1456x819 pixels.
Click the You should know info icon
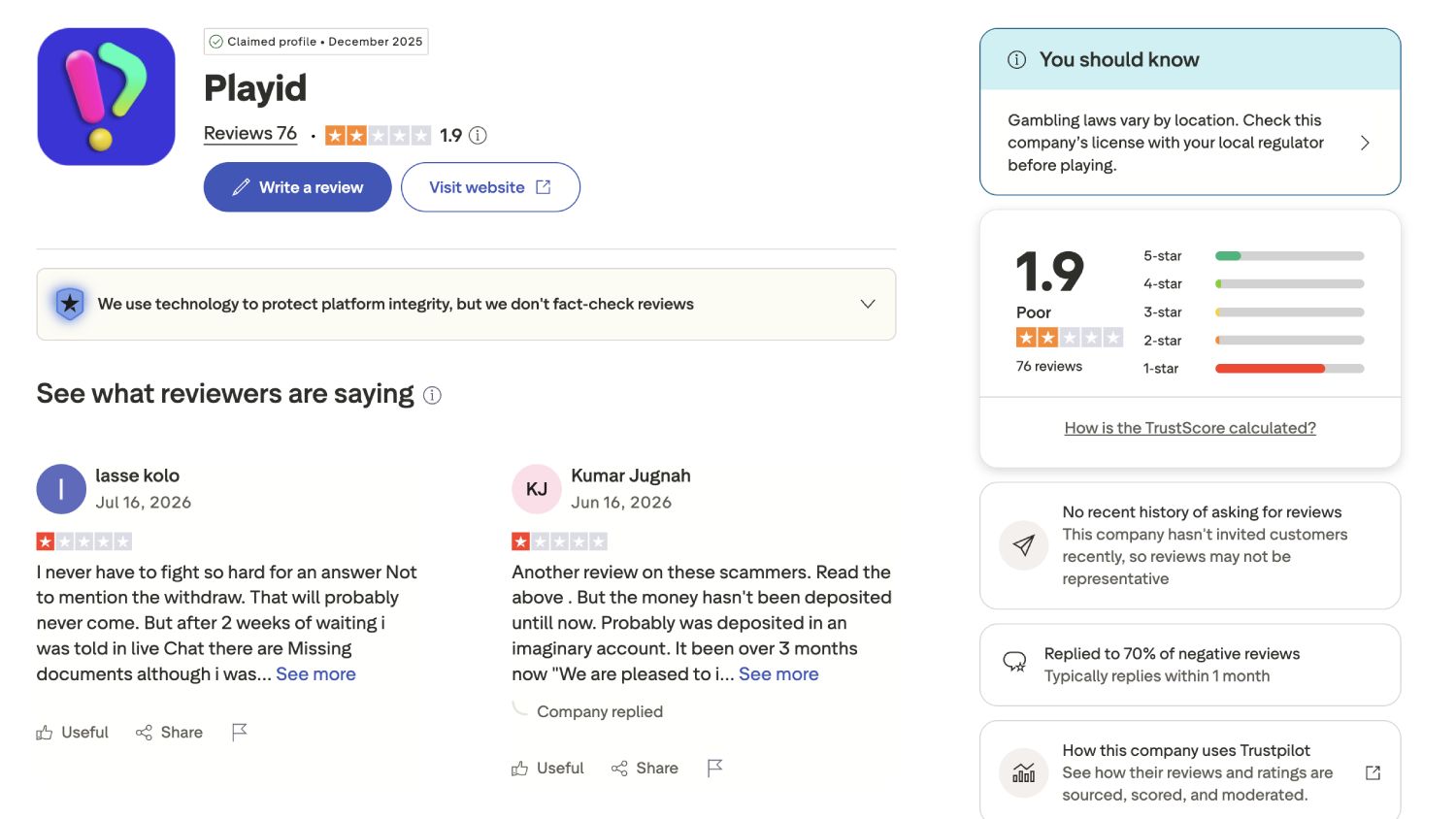click(1017, 60)
